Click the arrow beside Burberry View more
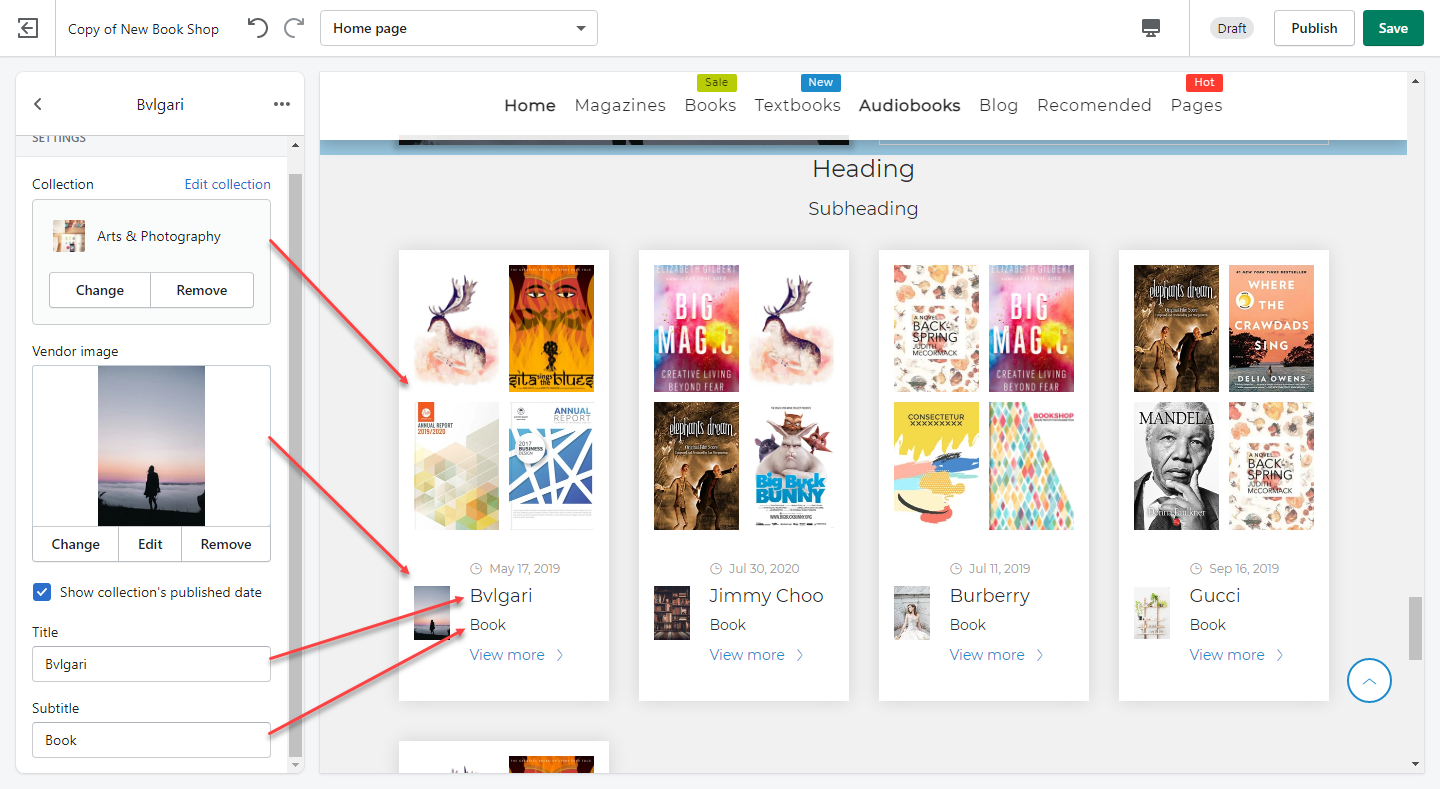Viewport: 1440px width, 789px height. [1040, 655]
